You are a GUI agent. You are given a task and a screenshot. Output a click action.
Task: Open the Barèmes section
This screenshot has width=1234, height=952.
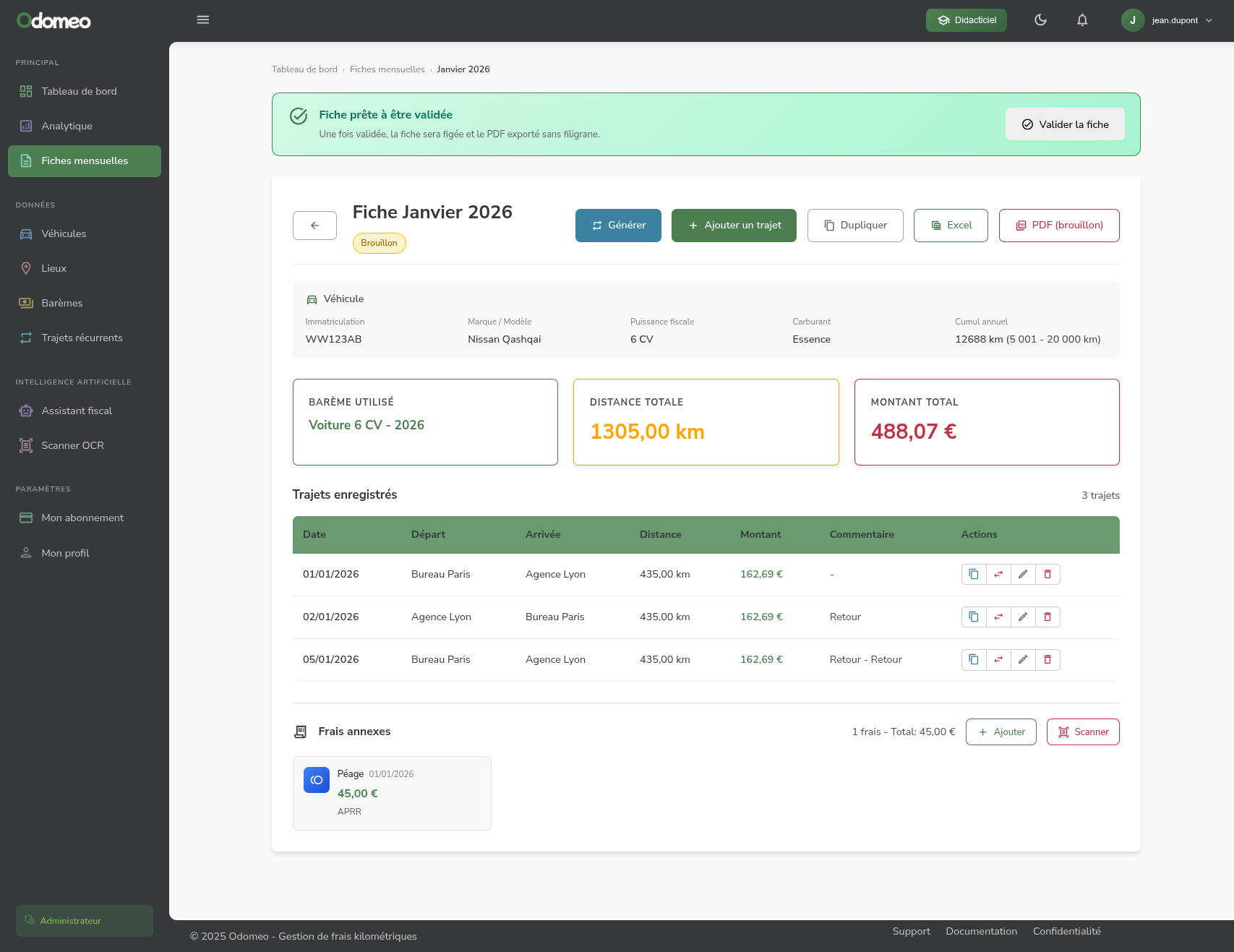point(61,303)
